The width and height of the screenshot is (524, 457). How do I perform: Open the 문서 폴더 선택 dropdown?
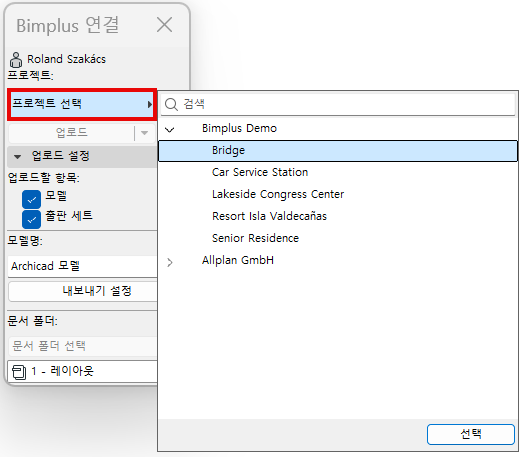(x=83, y=346)
